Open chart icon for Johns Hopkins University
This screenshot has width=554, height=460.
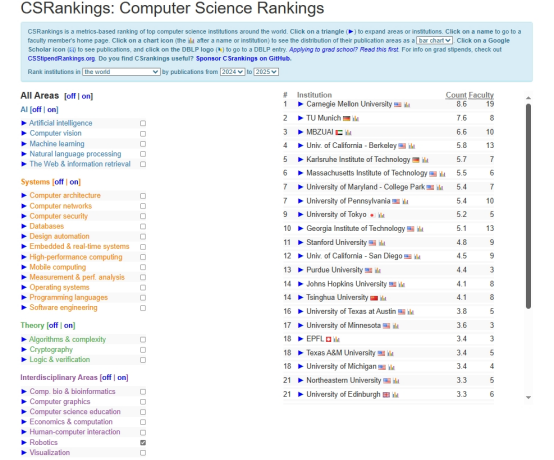tap(402, 284)
